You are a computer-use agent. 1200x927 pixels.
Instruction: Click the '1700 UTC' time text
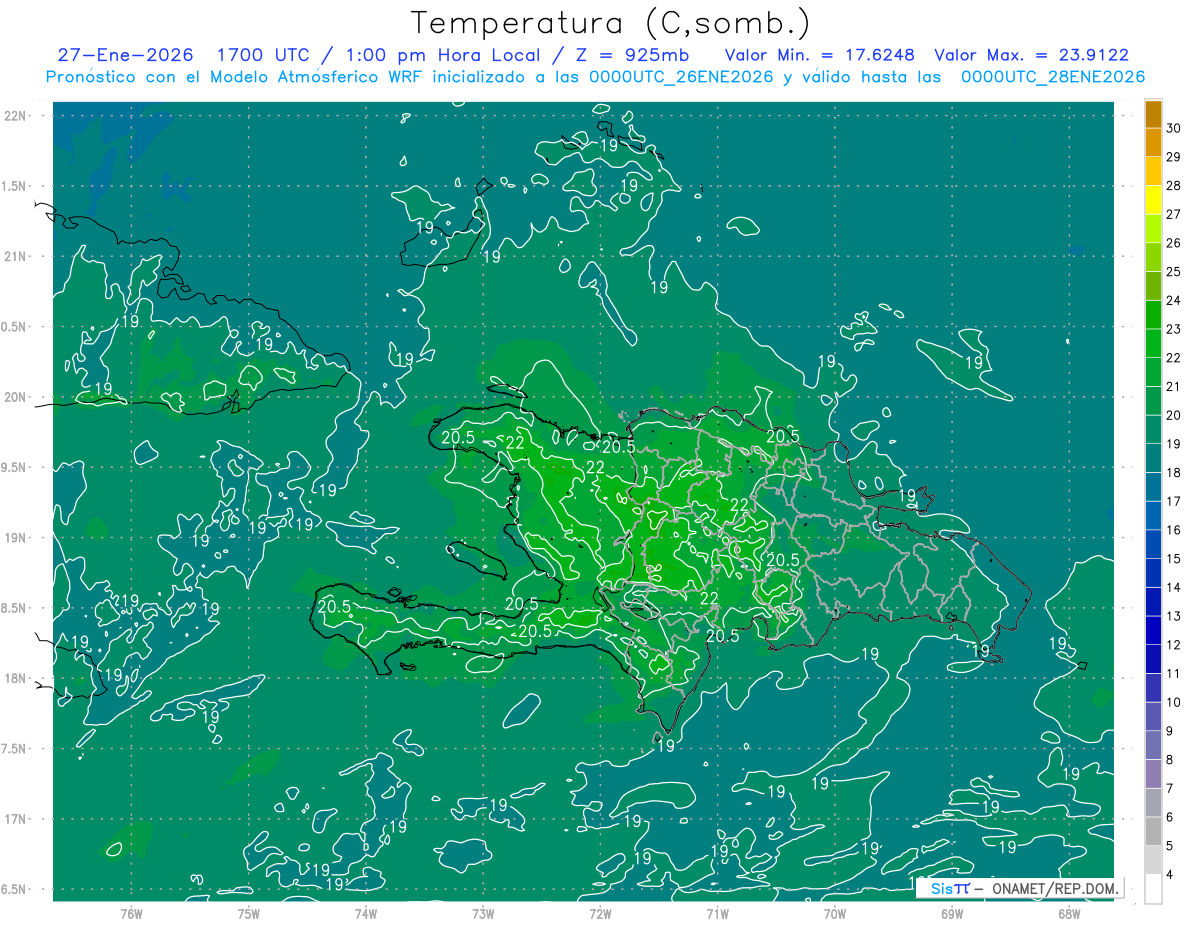(265, 56)
